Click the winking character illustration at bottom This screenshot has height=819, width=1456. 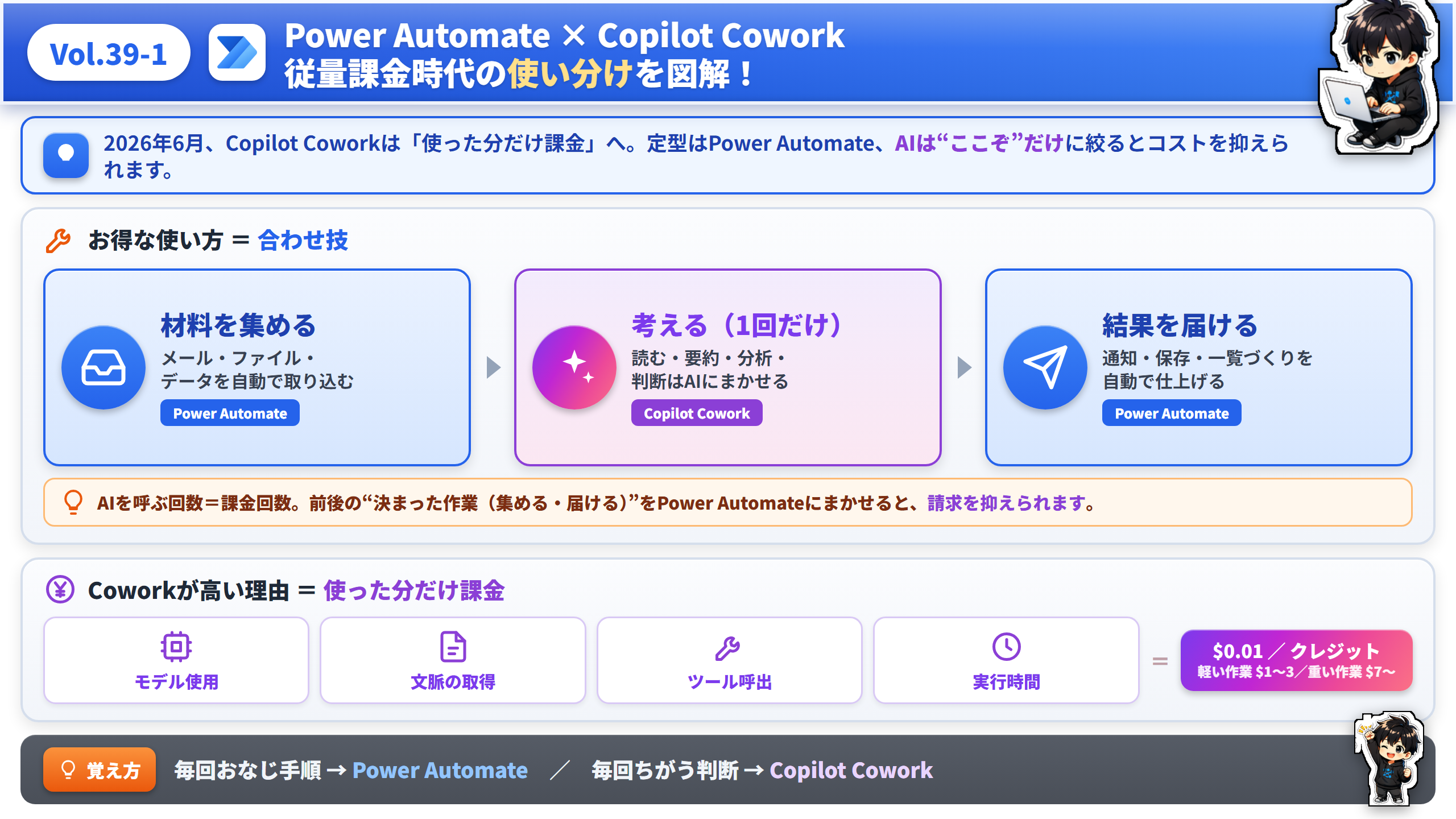pyautogui.click(x=1391, y=759)
